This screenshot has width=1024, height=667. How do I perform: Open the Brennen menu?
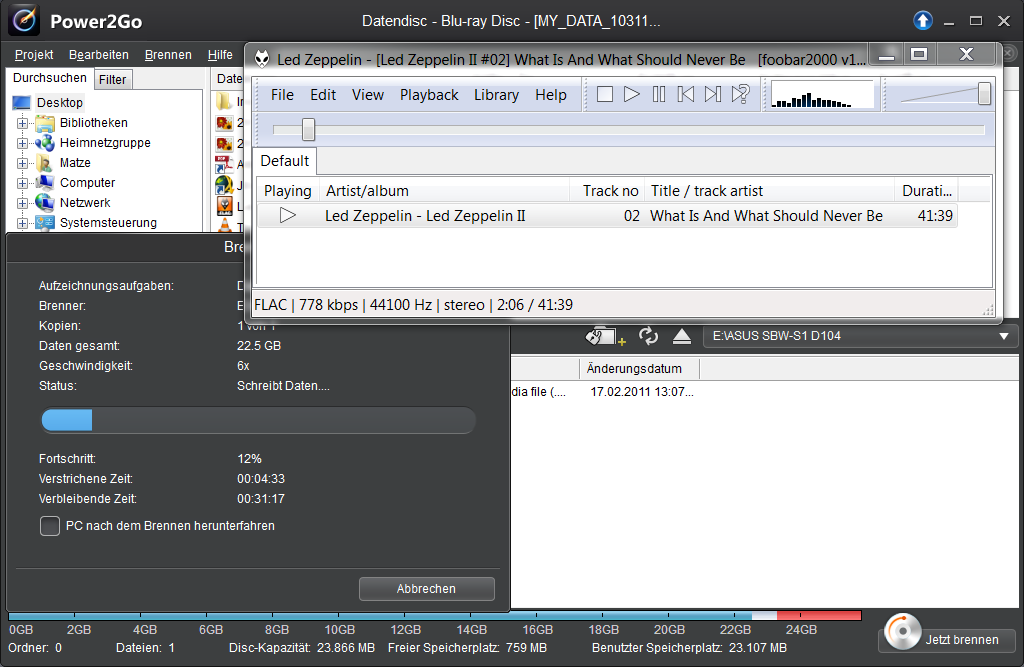tap(168, 55)
